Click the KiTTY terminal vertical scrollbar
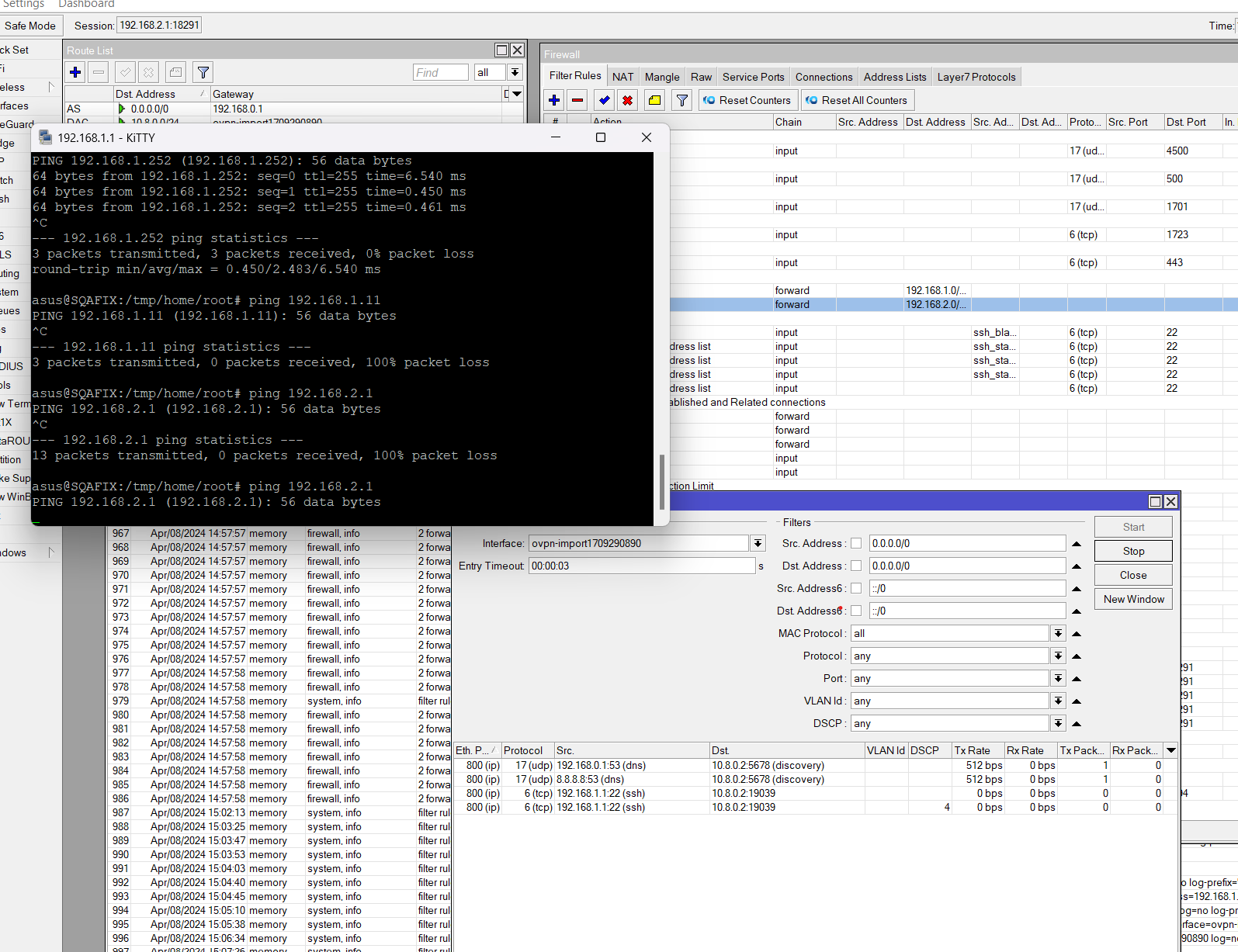Screen dimensions: 1238x952 point(662,482)
